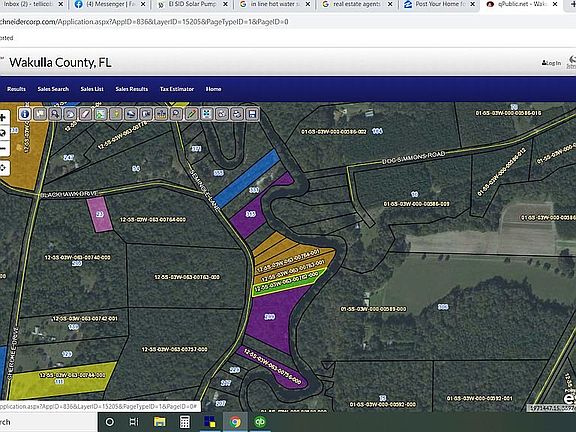Click the zoom to full extent arrows icon
576x432 pixels.
click(x=207, y=114)
